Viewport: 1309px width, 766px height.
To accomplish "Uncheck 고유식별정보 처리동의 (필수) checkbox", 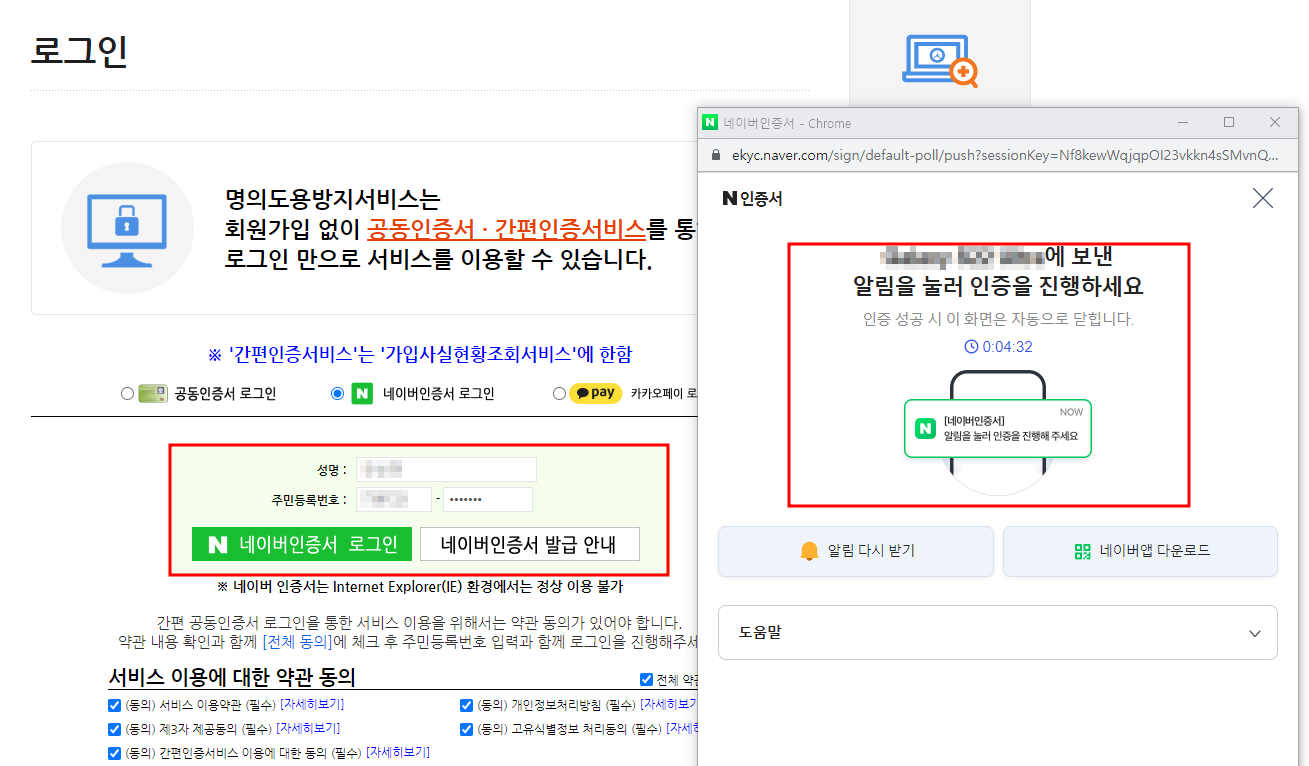I will pyautogui.click(x=466, y=729).
